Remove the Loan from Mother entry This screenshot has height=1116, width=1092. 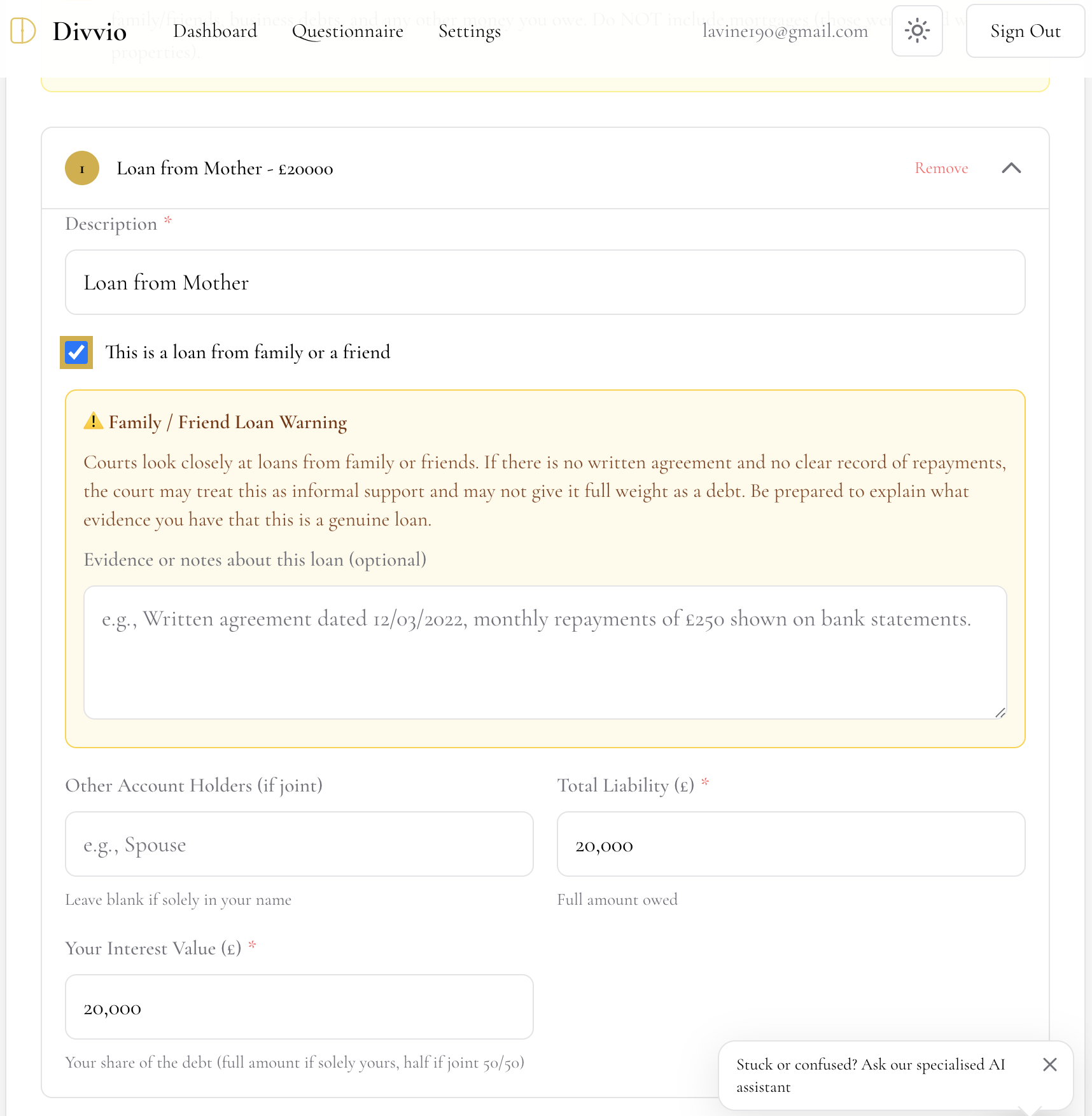click(941, 168)
